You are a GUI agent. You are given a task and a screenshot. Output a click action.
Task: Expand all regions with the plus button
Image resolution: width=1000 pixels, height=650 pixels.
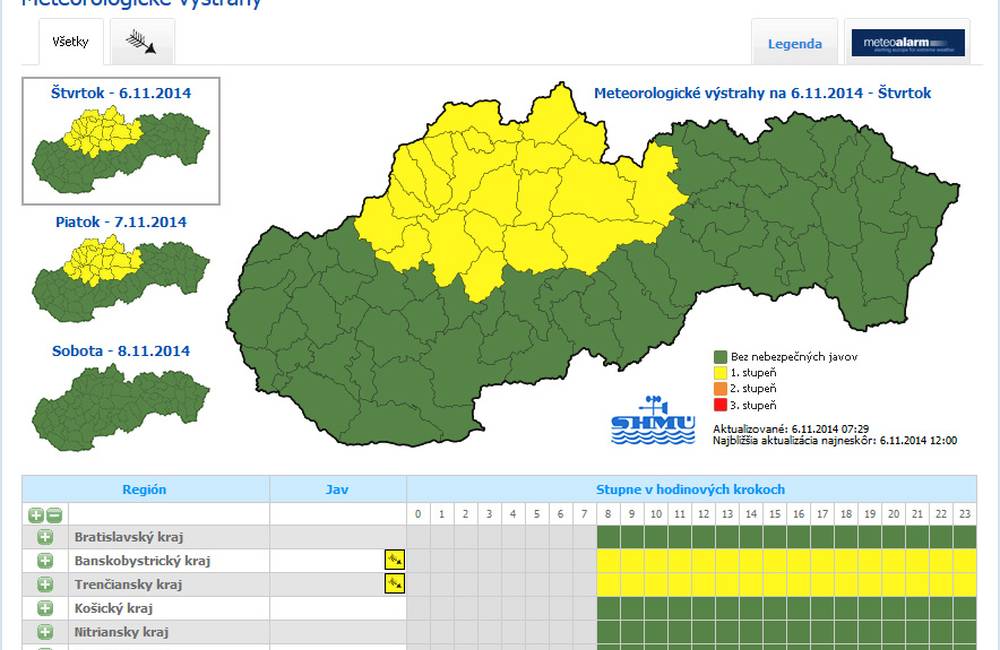point(36,515)
